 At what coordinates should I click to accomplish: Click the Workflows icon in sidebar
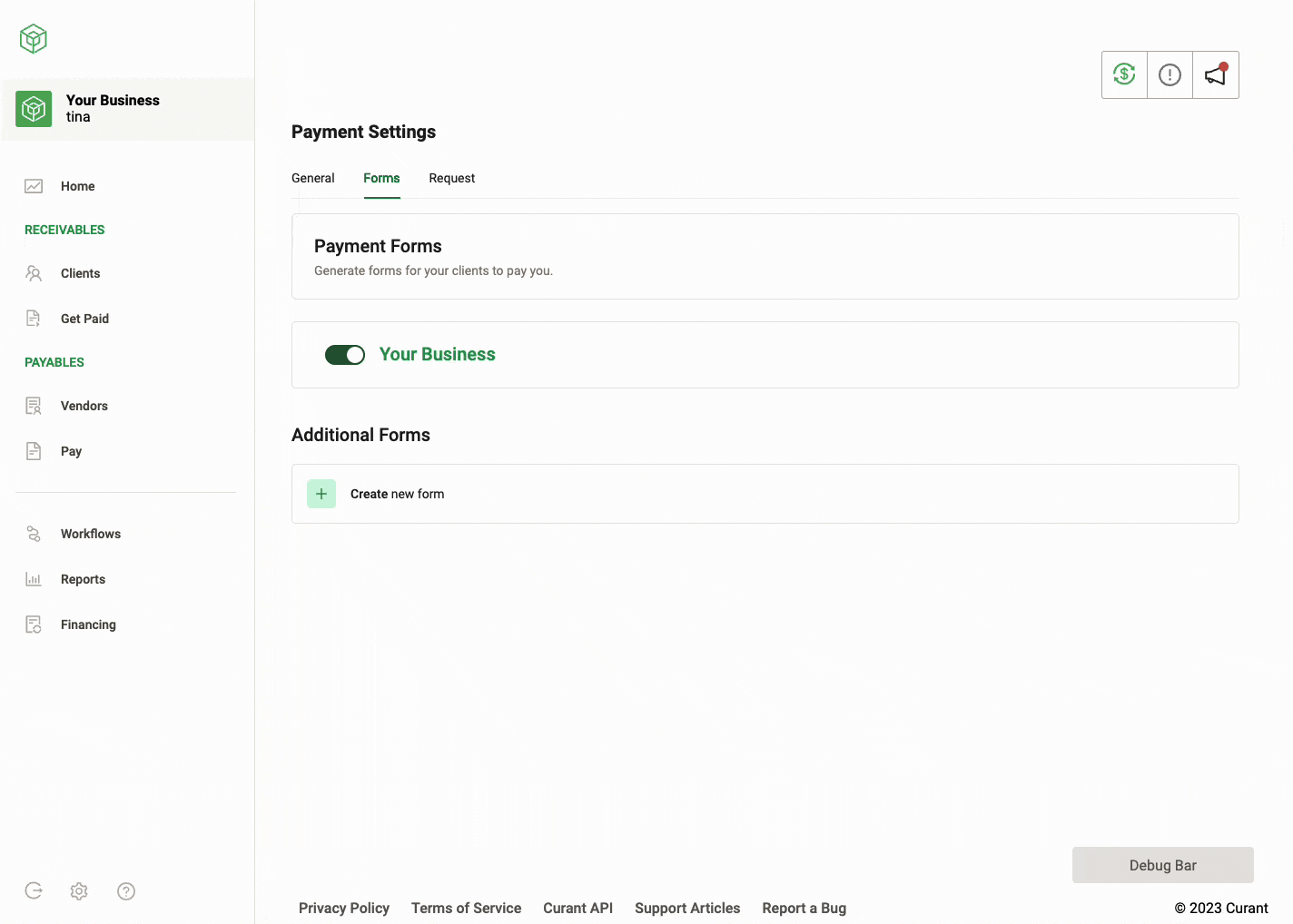(34, 534)
